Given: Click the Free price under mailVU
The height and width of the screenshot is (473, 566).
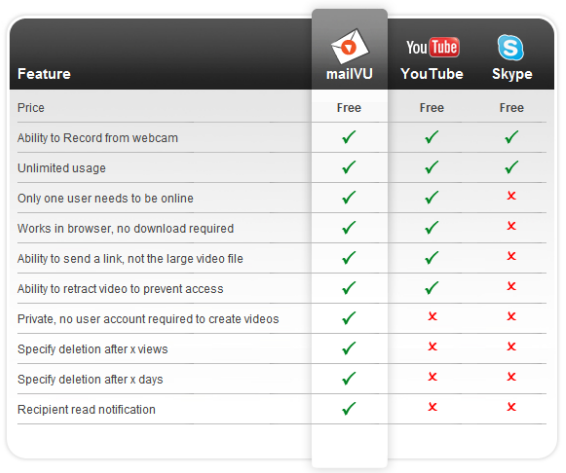Looking at the screenshot, I should [349, 108].
